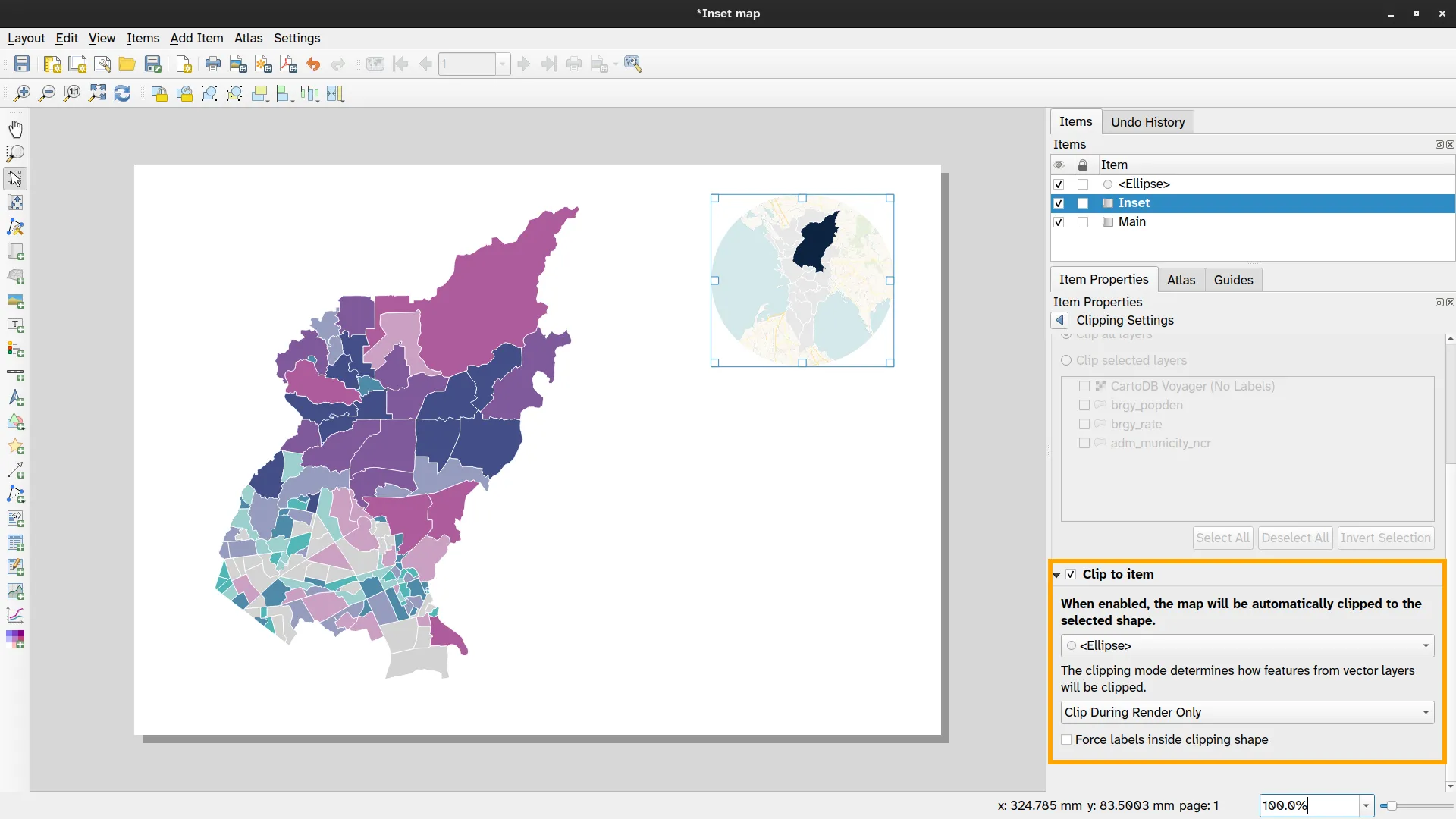Hide the Inset map item
This screenshot has width=1456, height=819.
click(1059, 203)
